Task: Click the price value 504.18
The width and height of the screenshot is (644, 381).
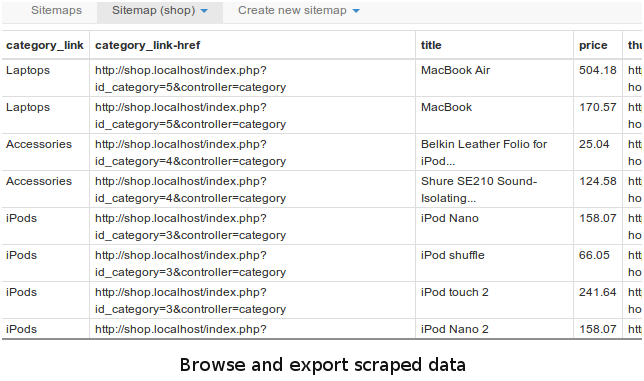Action: point(598,70)
